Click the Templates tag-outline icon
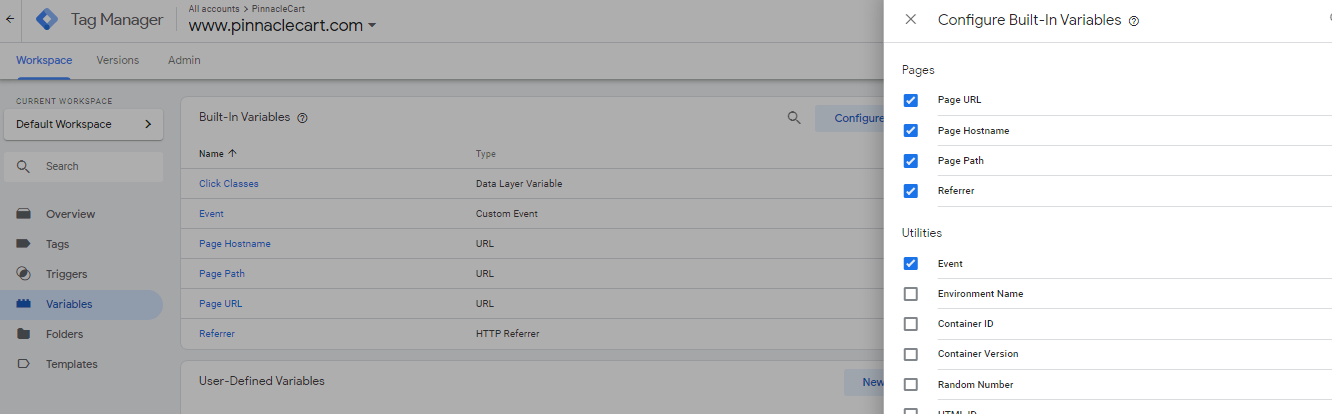This screenshot has width=1332, height=414. [24, 364]
